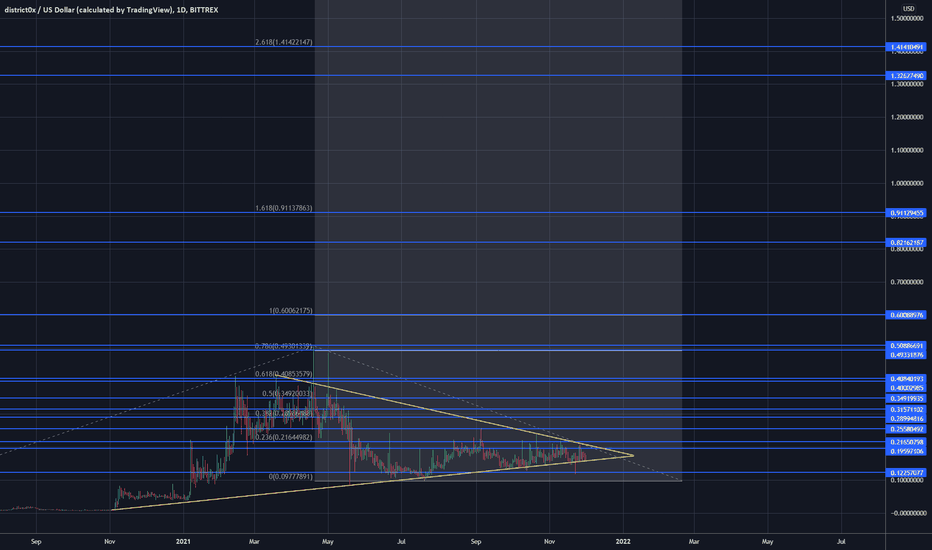Select the 0.19597106 price label
Screen dimensions: 932x550
click(906, 451)
